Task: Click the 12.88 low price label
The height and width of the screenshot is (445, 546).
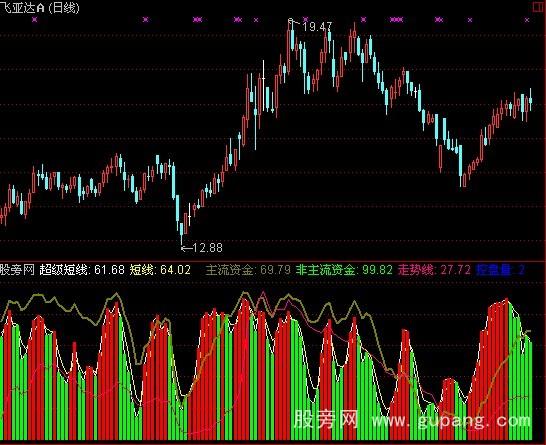Action: (208, 248)
